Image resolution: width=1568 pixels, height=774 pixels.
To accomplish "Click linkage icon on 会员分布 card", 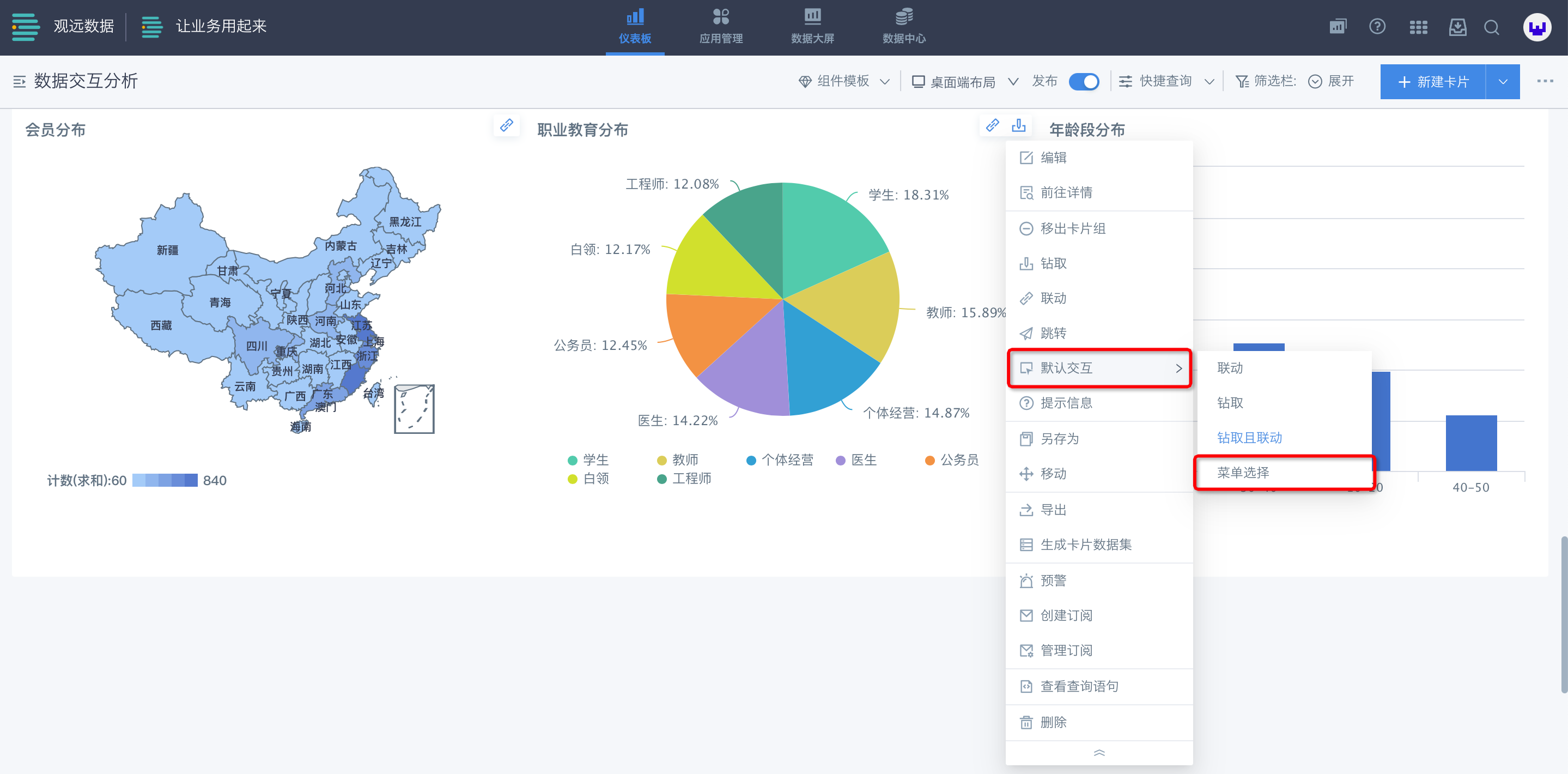I will (507, 125).
